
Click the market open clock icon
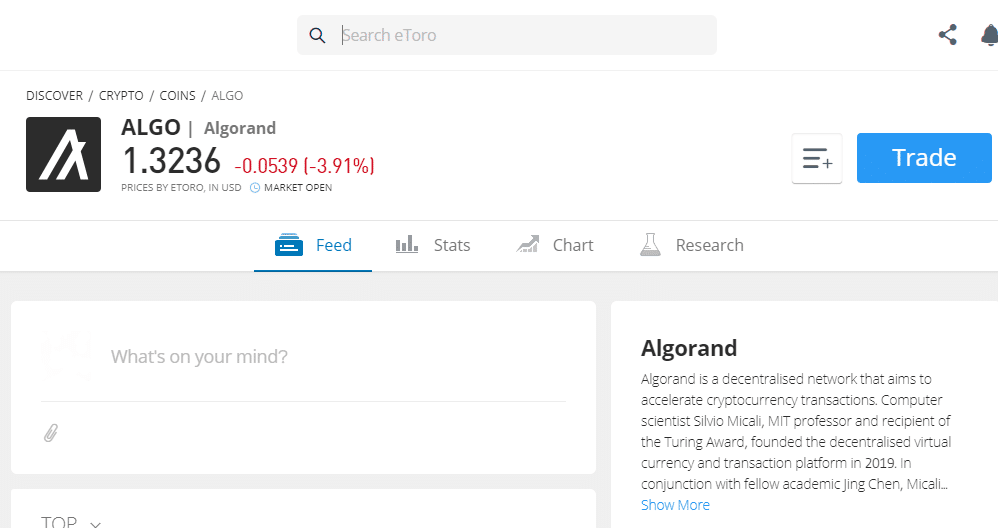pos(255,188)
